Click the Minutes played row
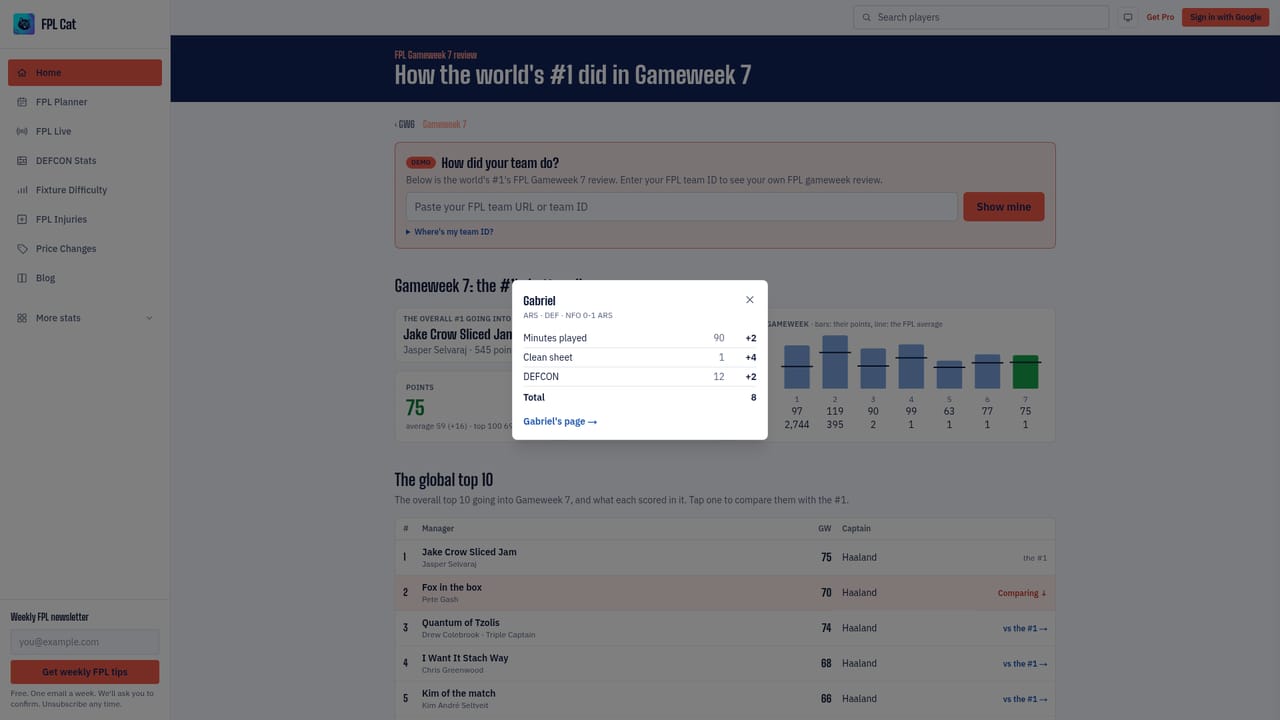 640,338
